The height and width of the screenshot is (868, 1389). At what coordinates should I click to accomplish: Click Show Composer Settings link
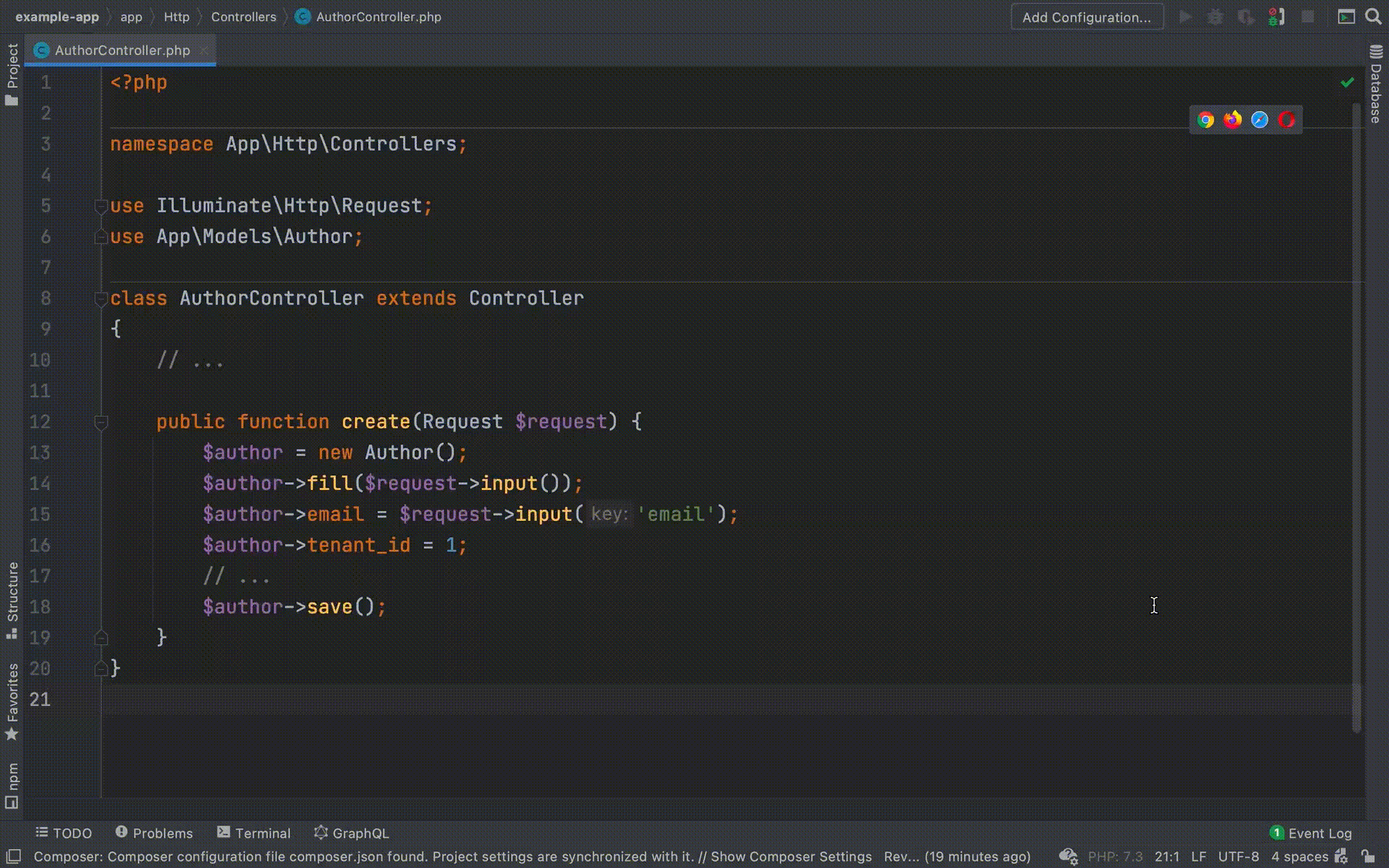tap(791, 856)
